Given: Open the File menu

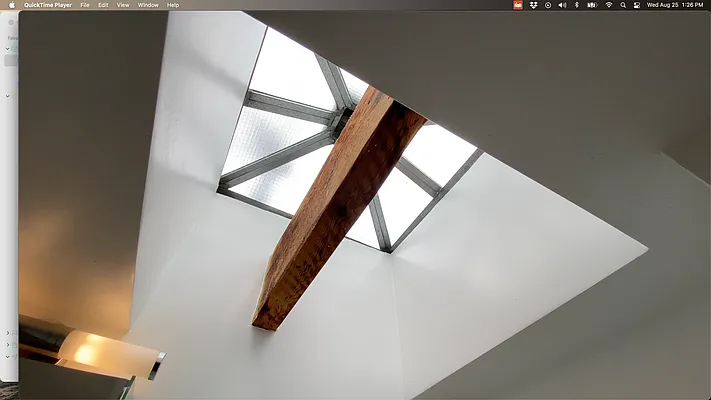Looking at the screenshot, I should (84, 5).
